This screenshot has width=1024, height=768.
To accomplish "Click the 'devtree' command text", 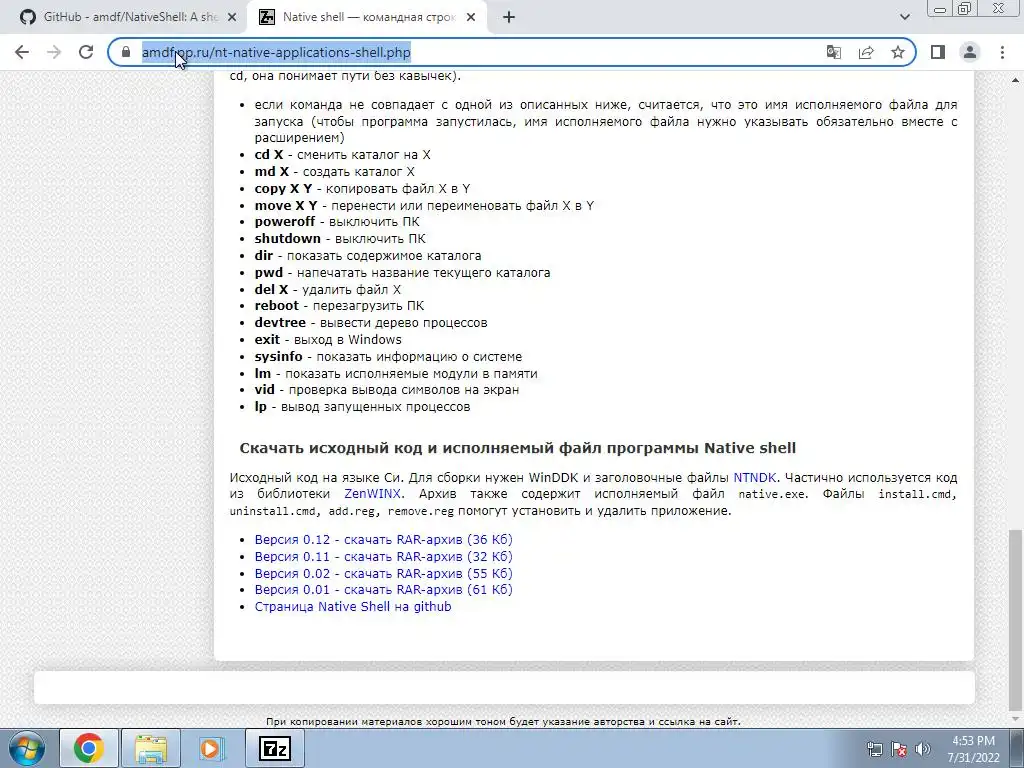I will click(280, 323).
